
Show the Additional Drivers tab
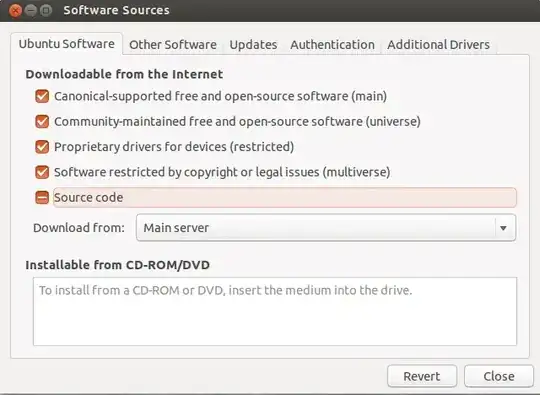point(438,45)
